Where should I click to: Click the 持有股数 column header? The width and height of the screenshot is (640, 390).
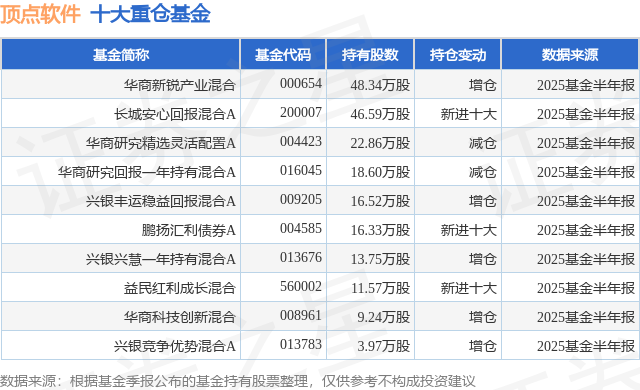point(370,55)
